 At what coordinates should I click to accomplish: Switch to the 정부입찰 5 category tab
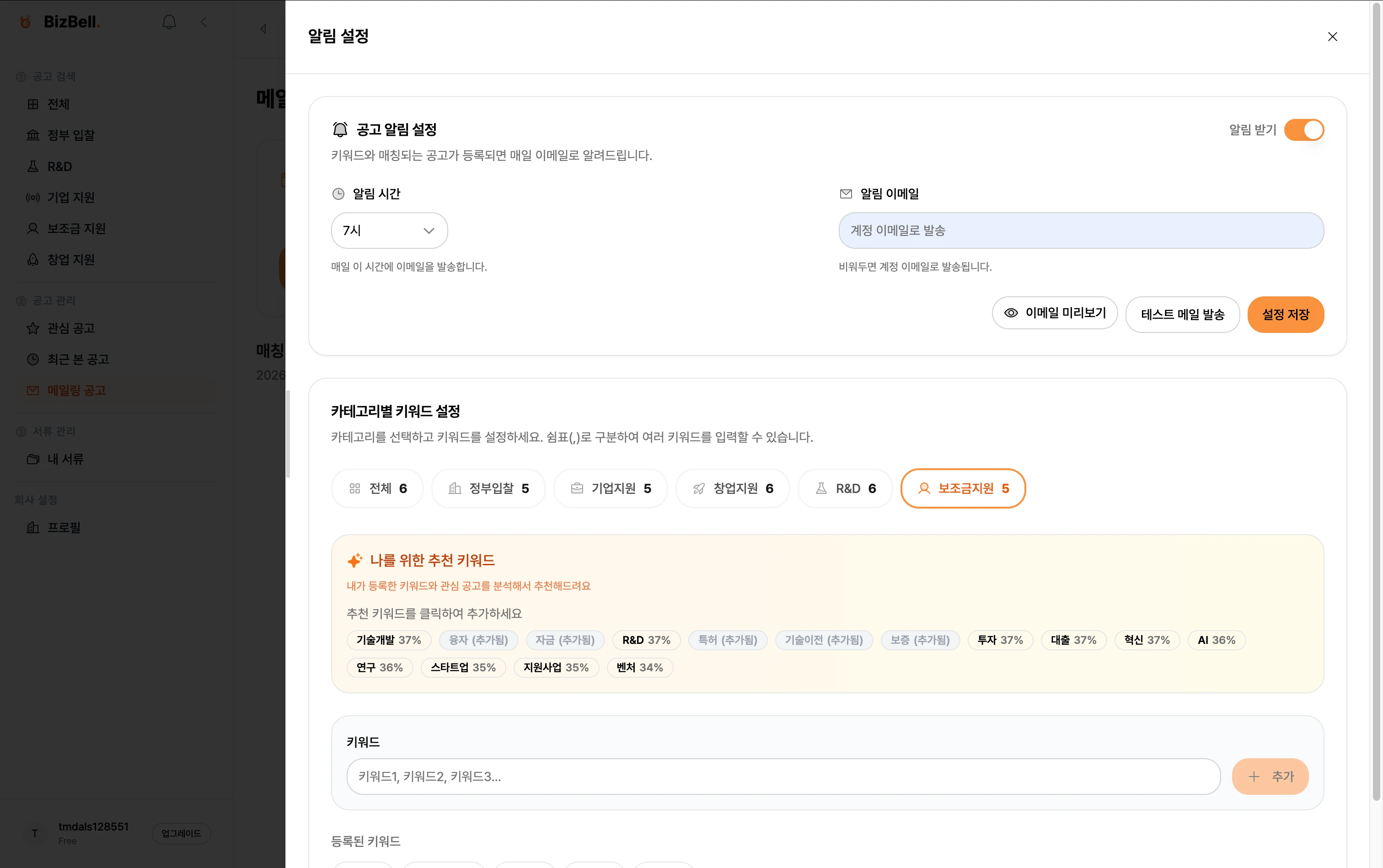pos(488,488)
